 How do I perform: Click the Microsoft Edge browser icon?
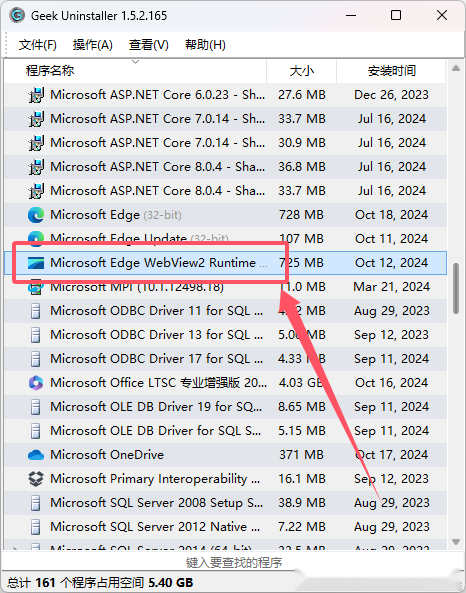tap(36, 215)
